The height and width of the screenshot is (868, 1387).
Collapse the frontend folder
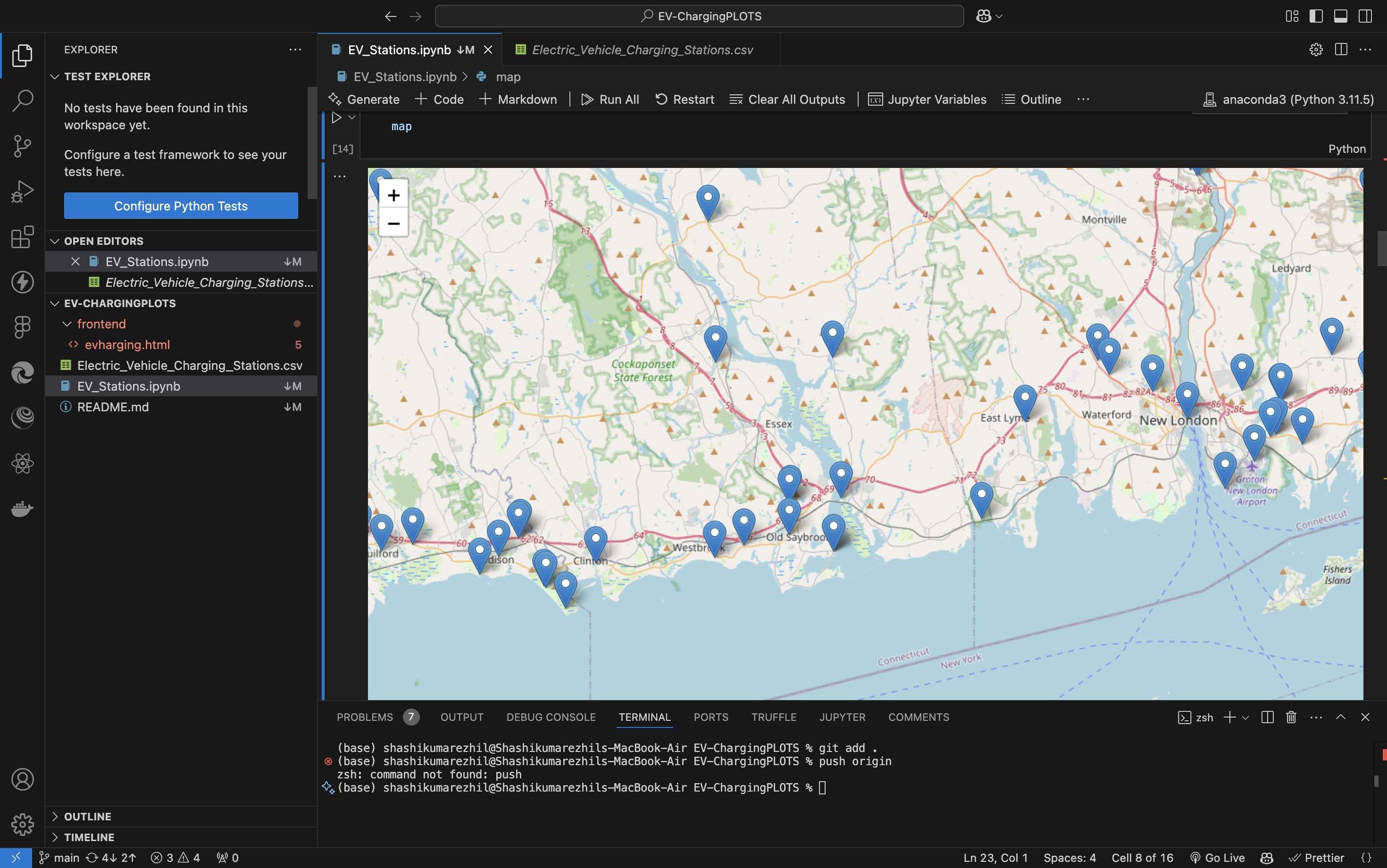(67, 323)
